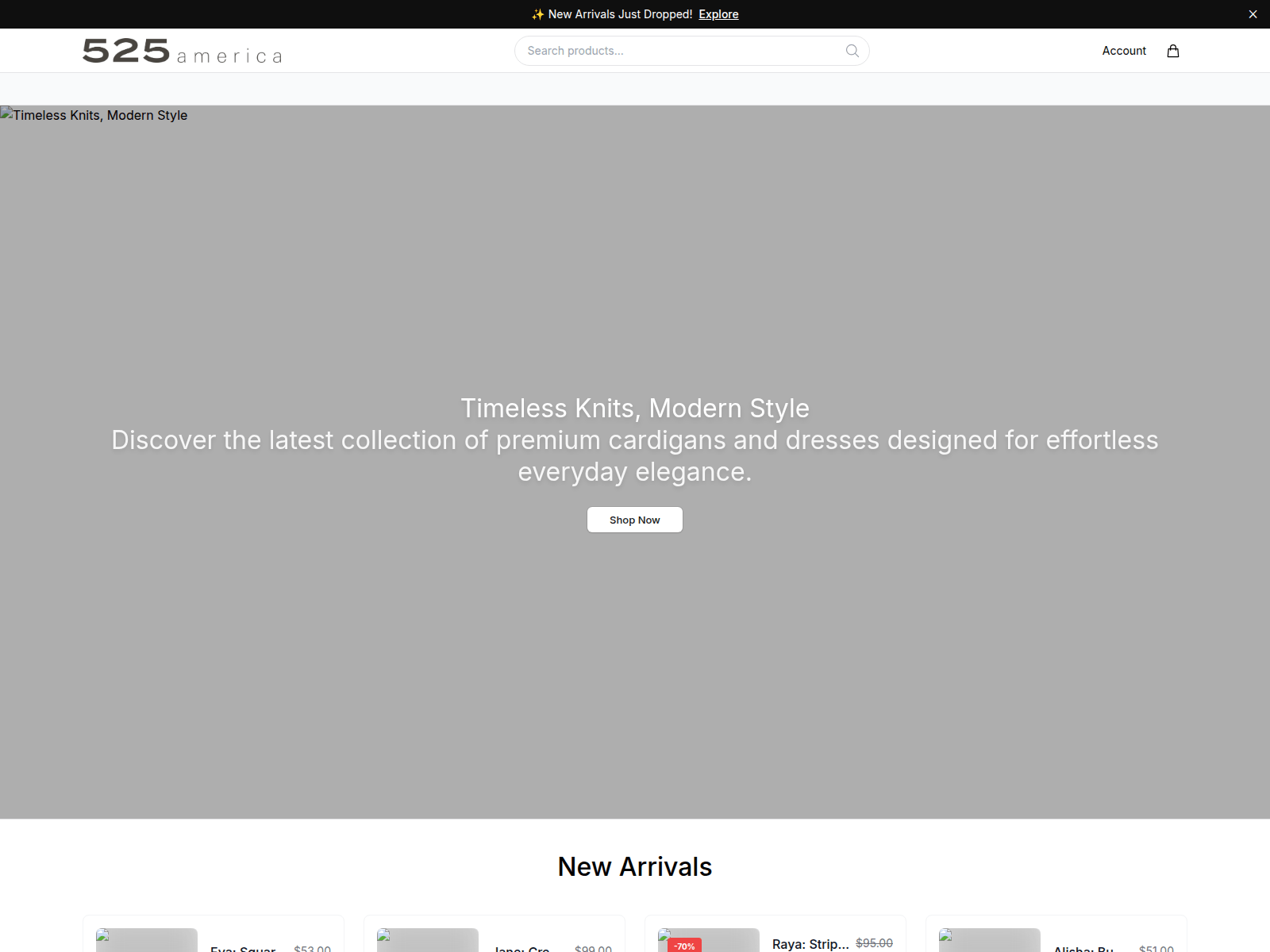Click the 525 america logo
The image size is (1270, 952).
click(x=183, y=51)
